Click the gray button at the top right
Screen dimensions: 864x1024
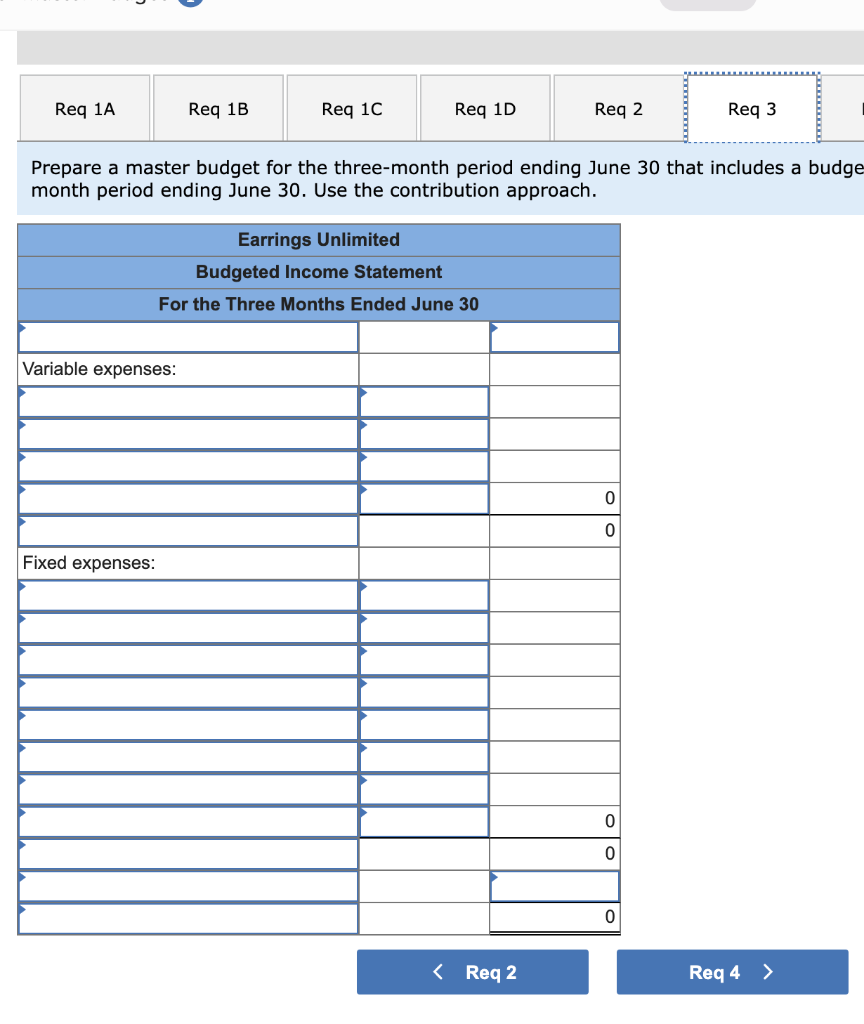click(x=707, y=4)
